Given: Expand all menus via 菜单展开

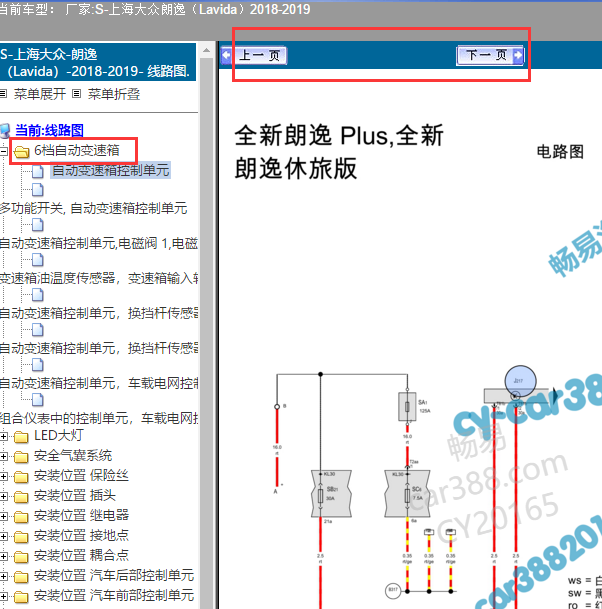Looking at the screenshot, I should (x=40, y=94).
